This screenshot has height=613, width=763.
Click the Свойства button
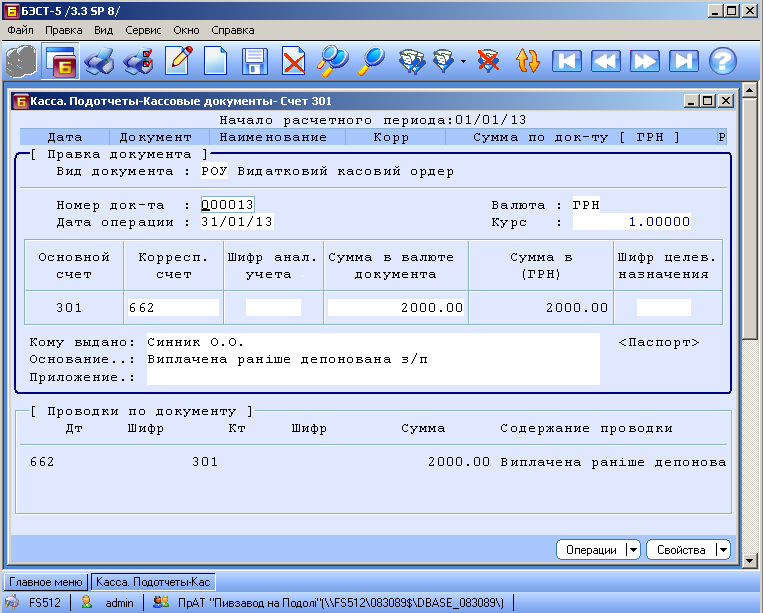tap(681, 550)
